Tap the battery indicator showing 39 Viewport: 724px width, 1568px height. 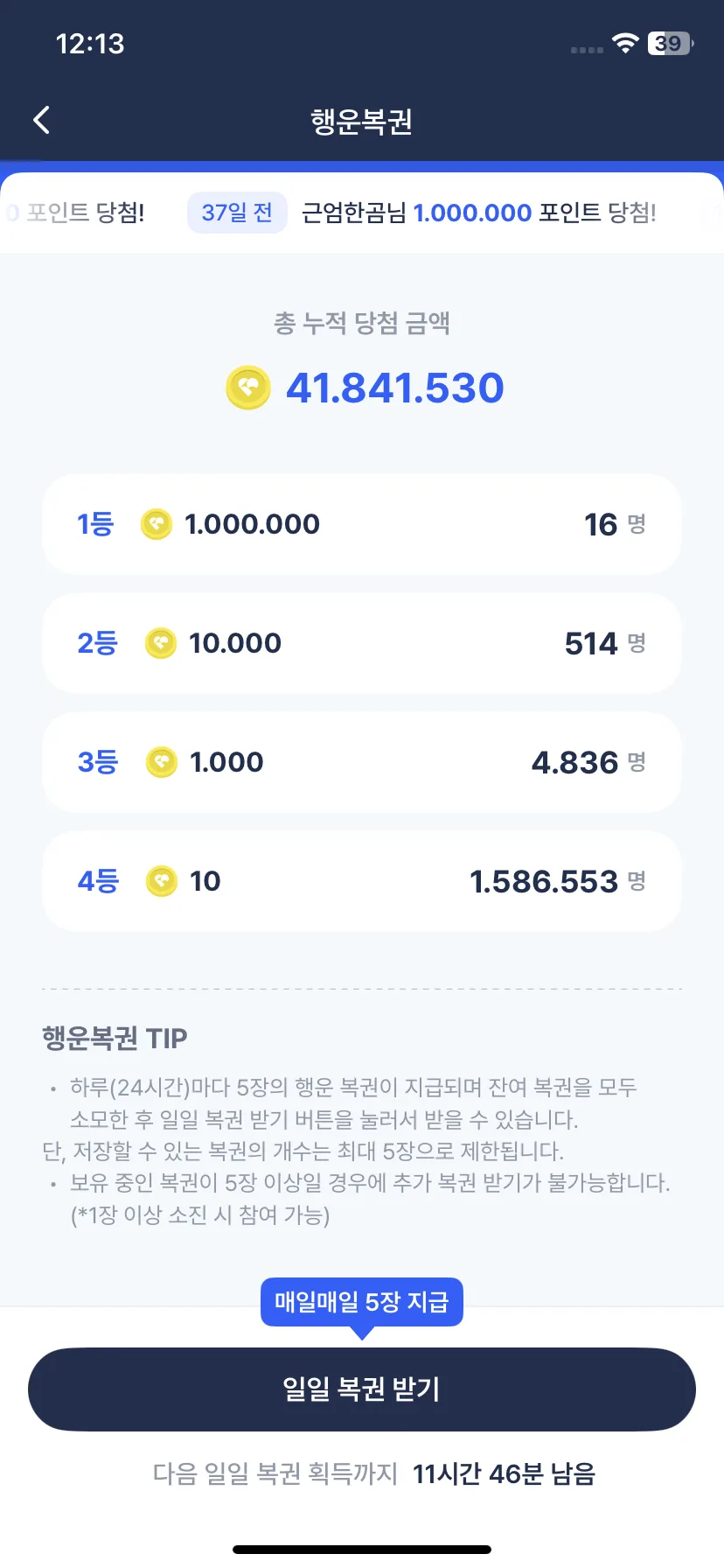pyautogui.click(x=671, y=43)
